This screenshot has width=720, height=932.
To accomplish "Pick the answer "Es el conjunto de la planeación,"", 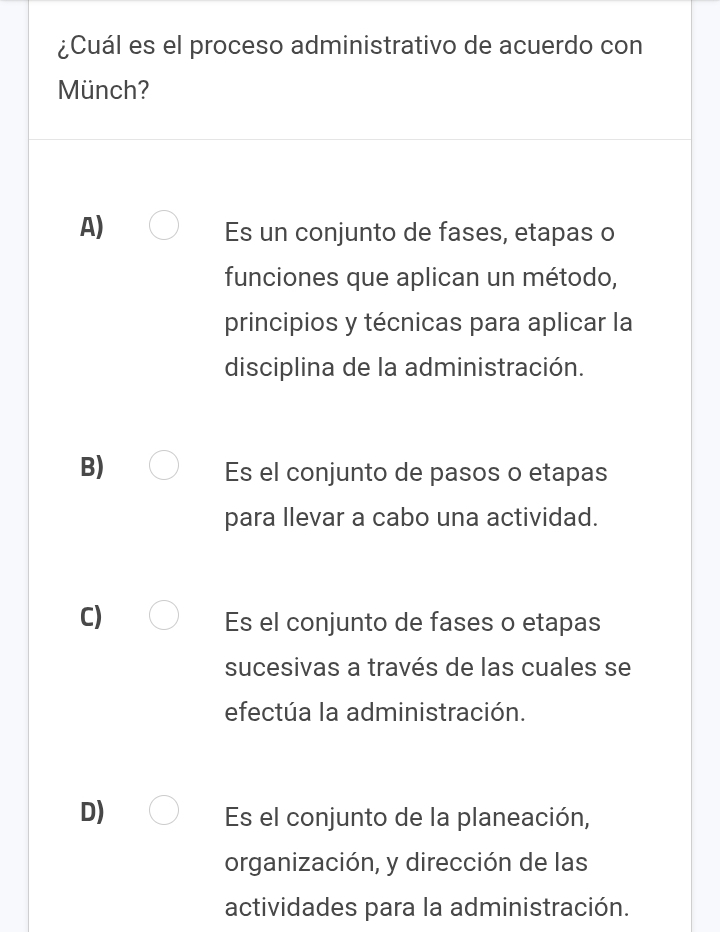I will (x=407, y=817).
